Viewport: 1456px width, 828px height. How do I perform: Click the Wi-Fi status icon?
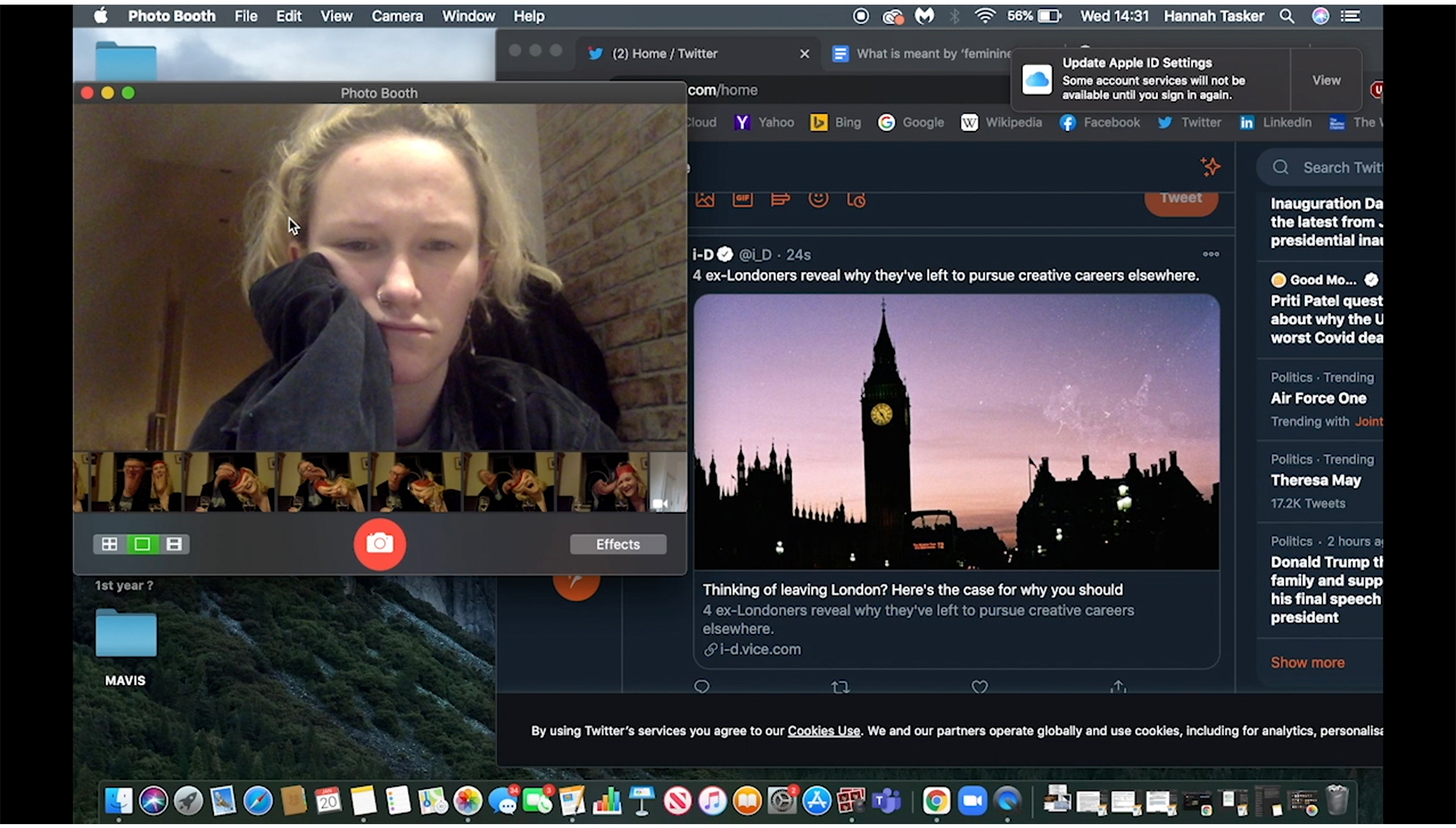(985, 15)
